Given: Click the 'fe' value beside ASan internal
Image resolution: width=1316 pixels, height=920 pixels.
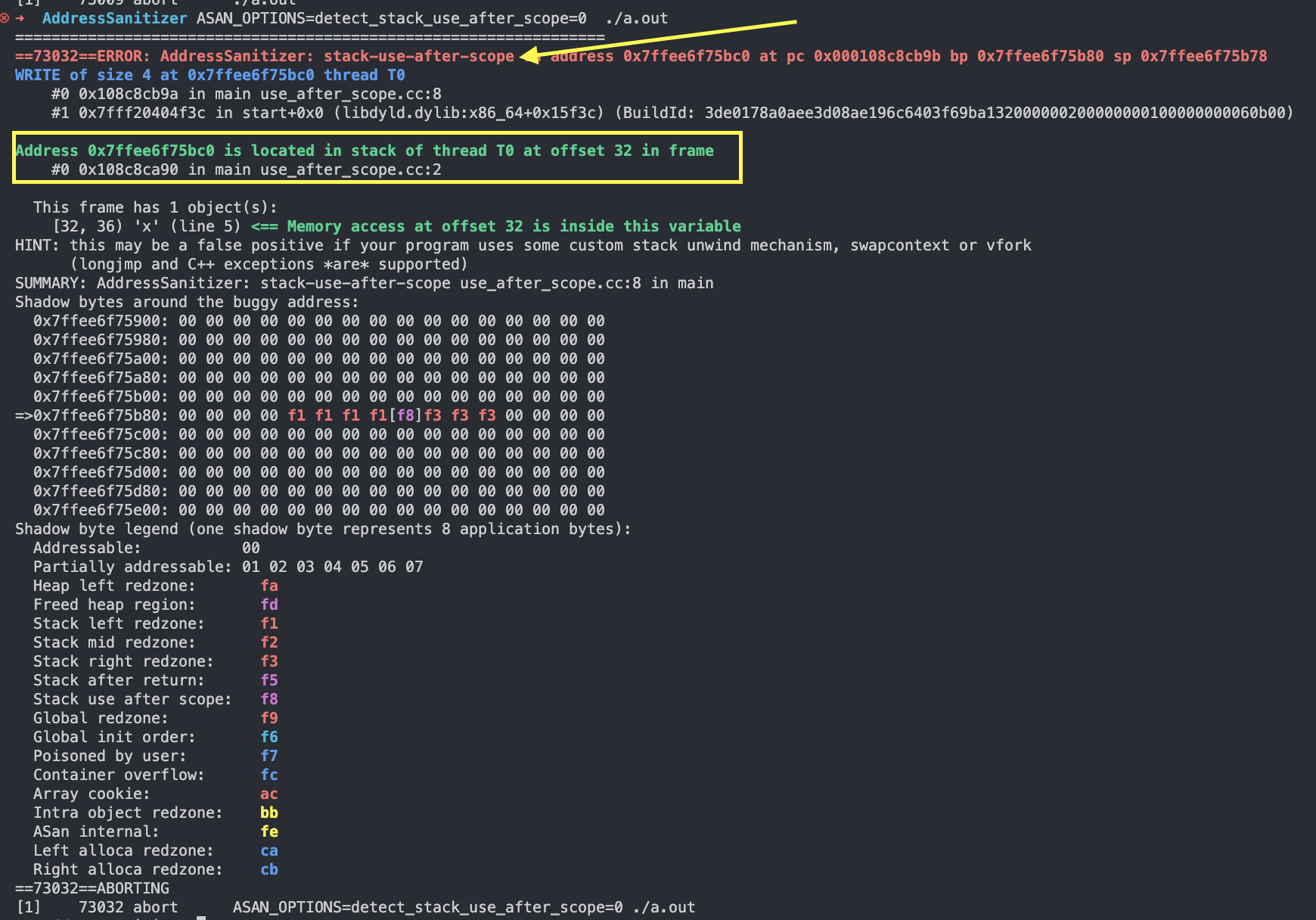Looking at the screenshot, I should pyautogui.click(x=269, y=831).
